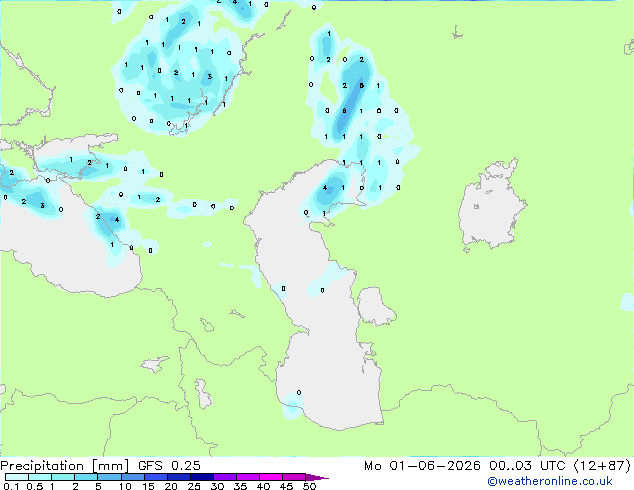Click the '00..03 UTC' time text
The height and width of the screenshot is (490, 634).
[527, 466]
